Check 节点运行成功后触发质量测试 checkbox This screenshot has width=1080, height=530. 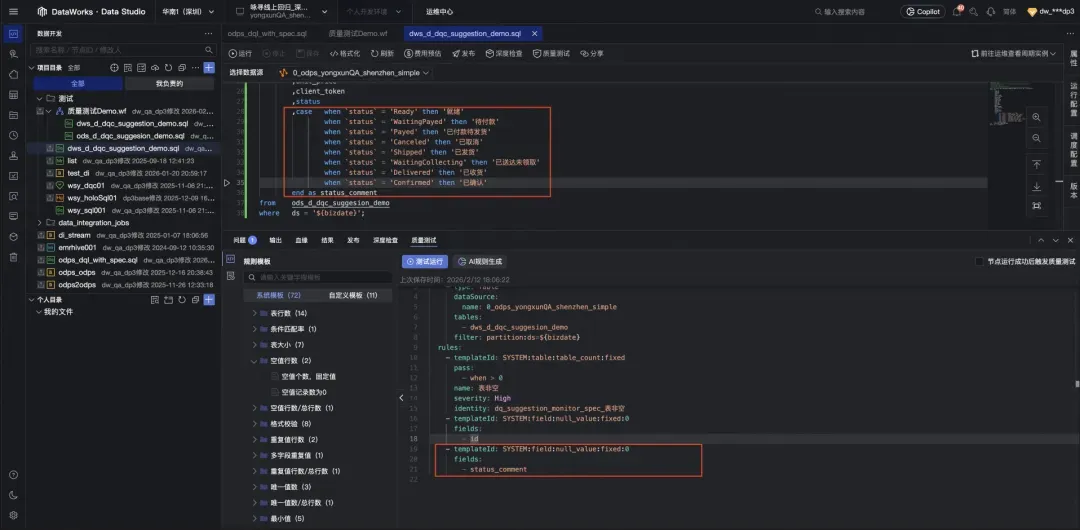click(x=979, y=262)
